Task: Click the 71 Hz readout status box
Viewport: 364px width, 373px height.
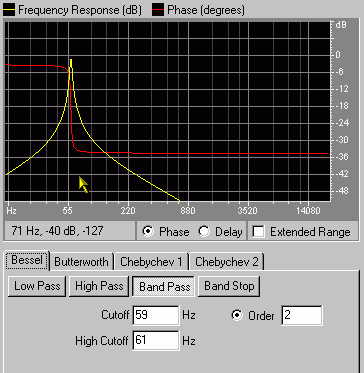Action: click(70, 231)
